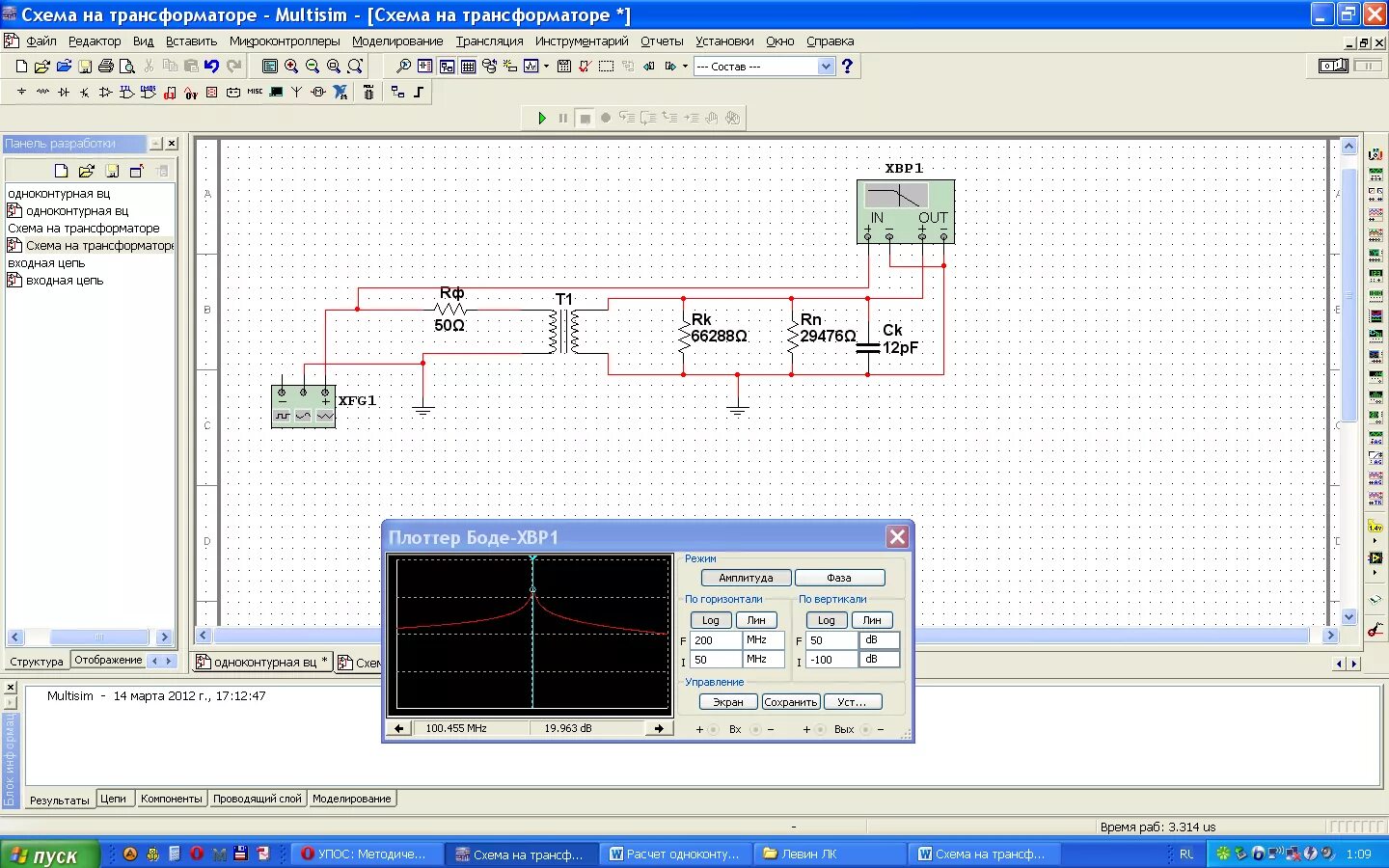The image size is (1389, 868).
Task: Click the Help question mark icon
Action: pos(847,67)
